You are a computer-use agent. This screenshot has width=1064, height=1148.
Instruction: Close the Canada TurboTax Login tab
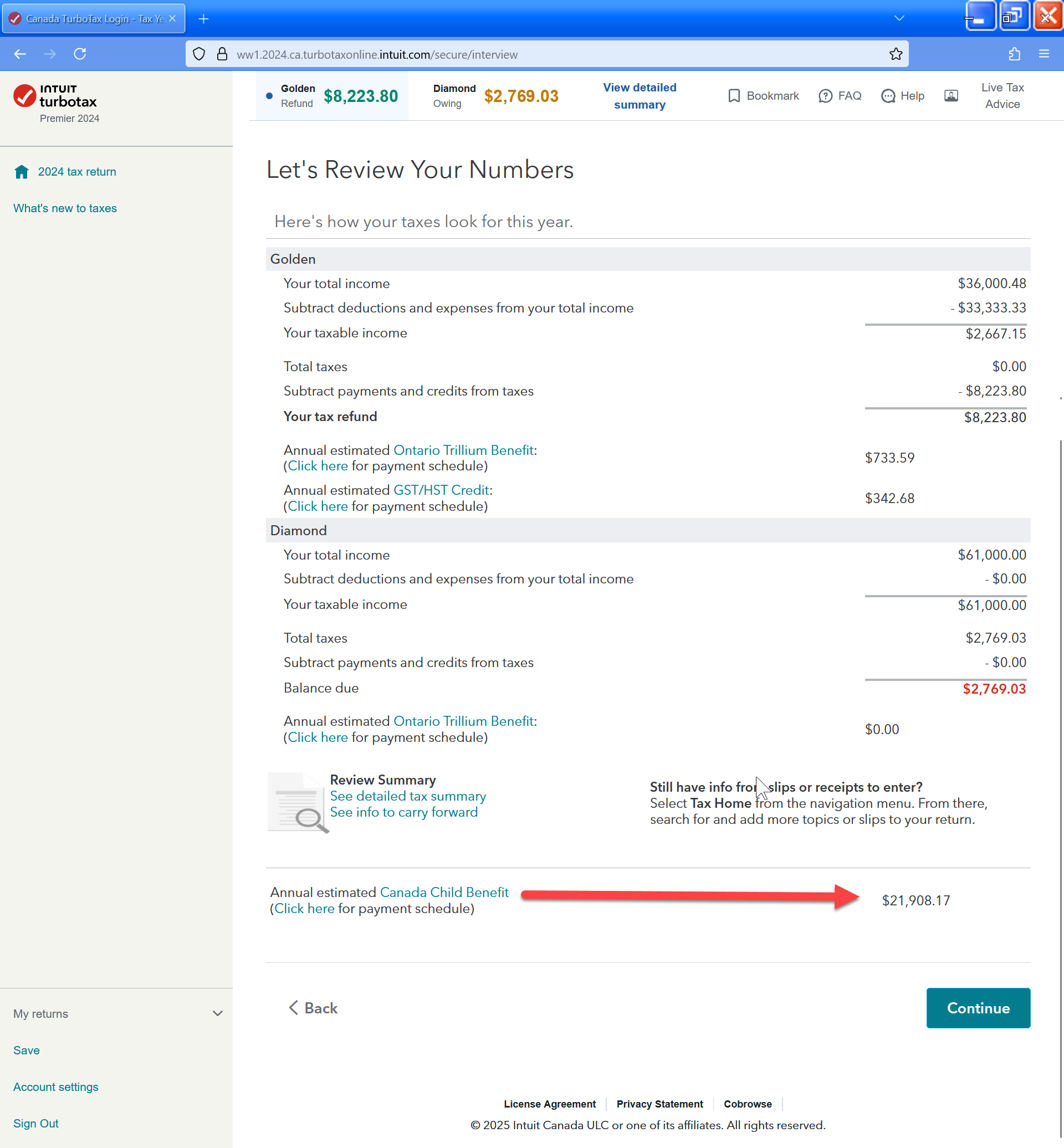coord(172,18)
